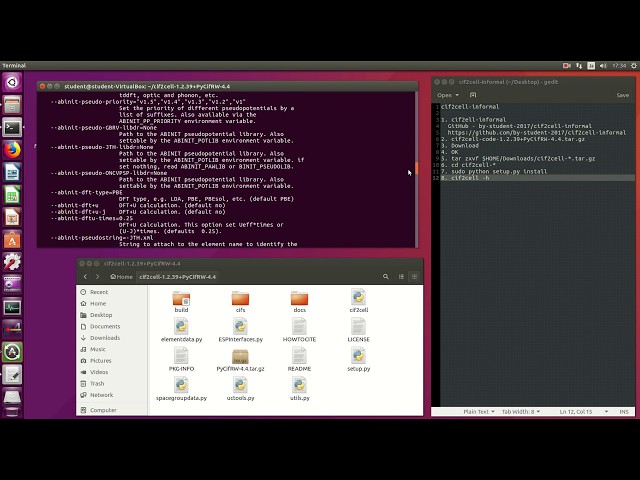The image size is (640, 480).
Task: Select the ESPInterfaces.py file
Action: 240,330
